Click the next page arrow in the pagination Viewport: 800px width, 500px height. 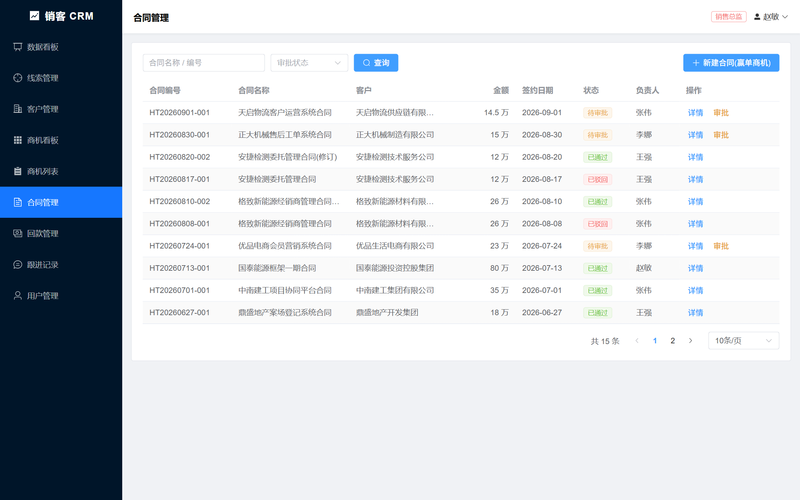(690, 340)
